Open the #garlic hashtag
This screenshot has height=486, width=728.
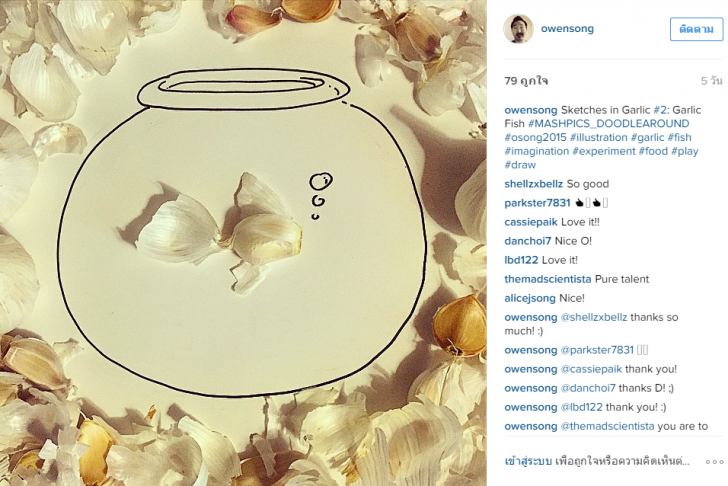(x=647, y=137)
